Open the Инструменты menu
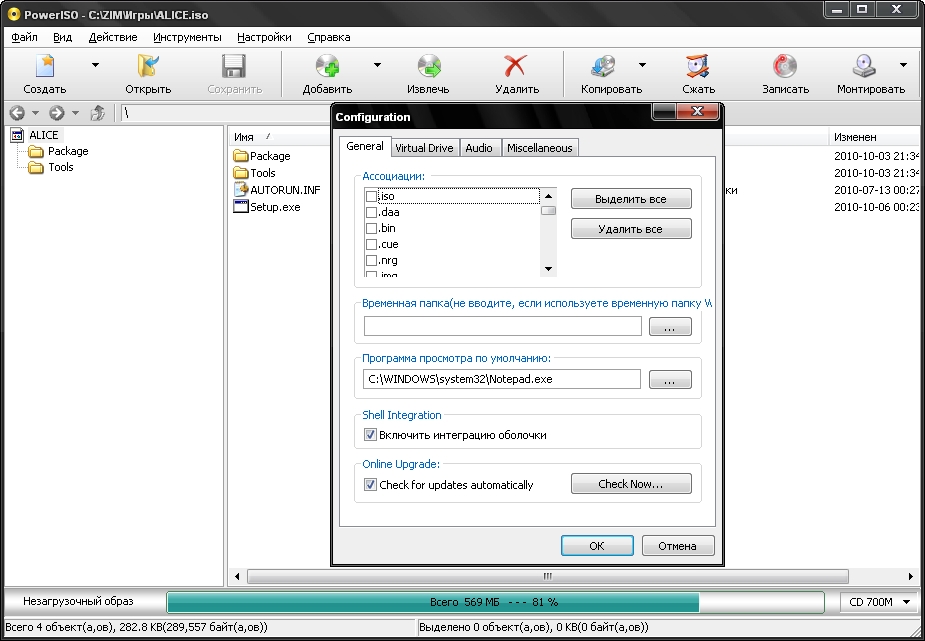 187,37
